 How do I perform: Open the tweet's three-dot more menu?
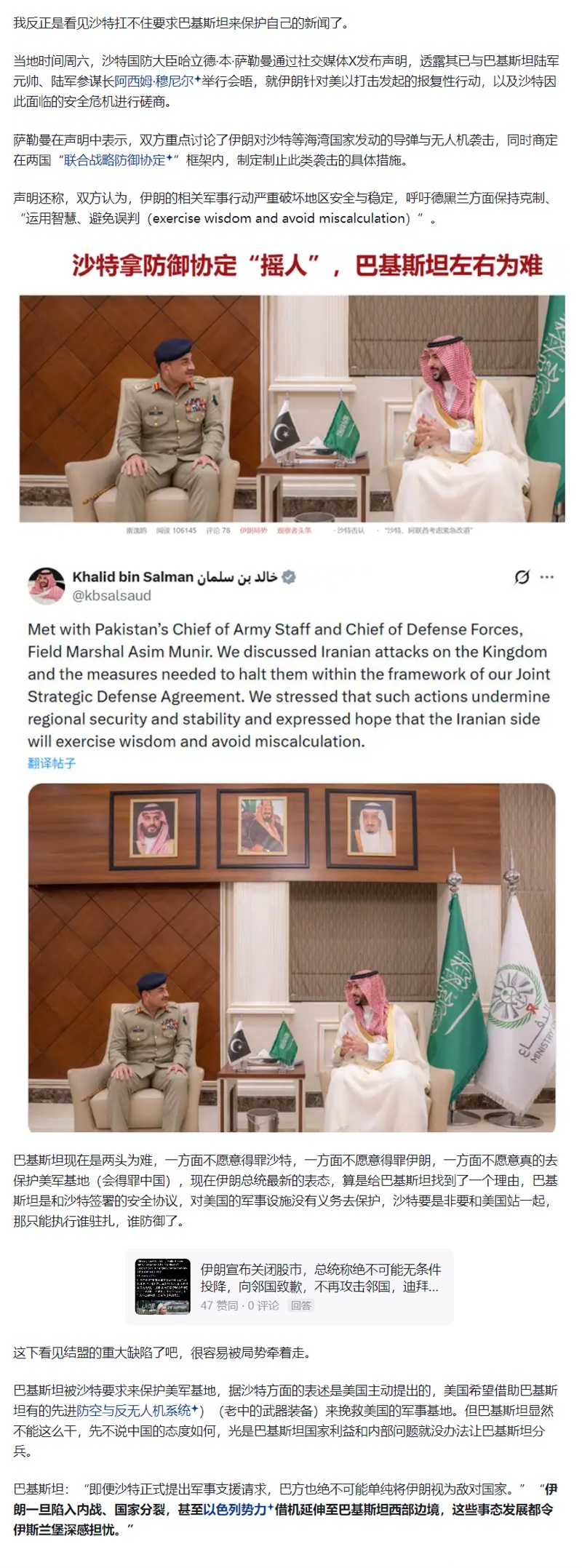point(547,577)
